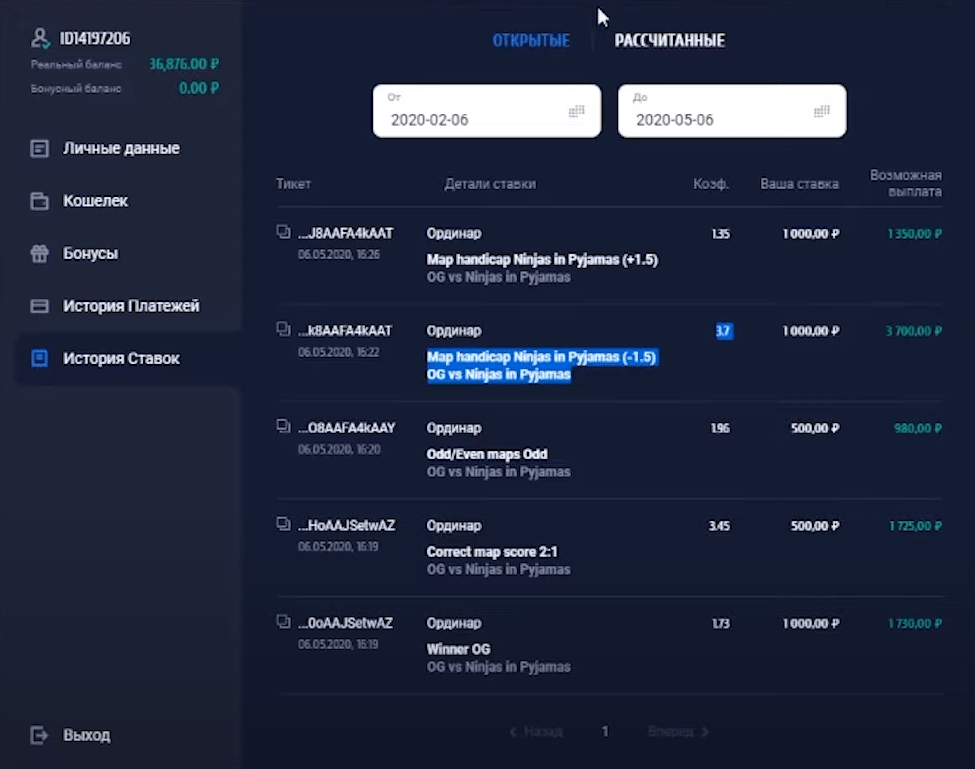
Task: Click the Возможная выплата column header
Action: [x=905, y=183]
